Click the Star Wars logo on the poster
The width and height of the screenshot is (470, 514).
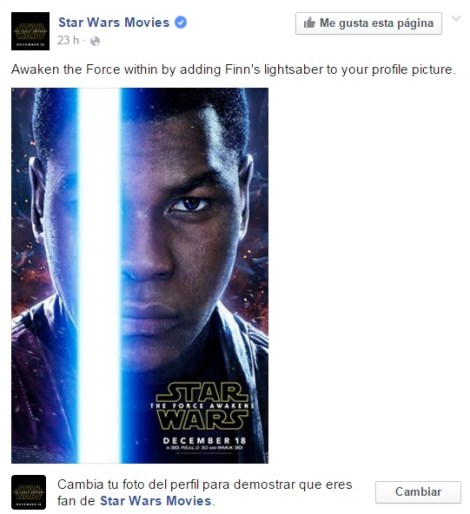(203, 406)
